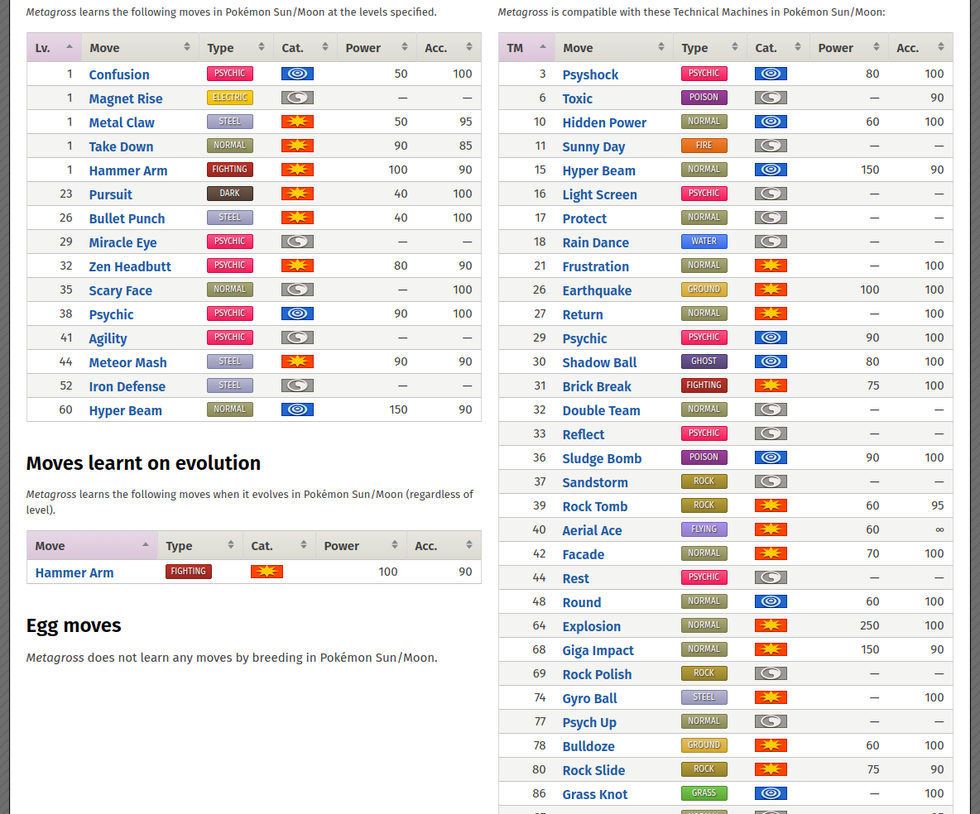Viewport: 980px width, 814px height.
Task: Click the status category icon for Magnet Rise
Action: 297,98
